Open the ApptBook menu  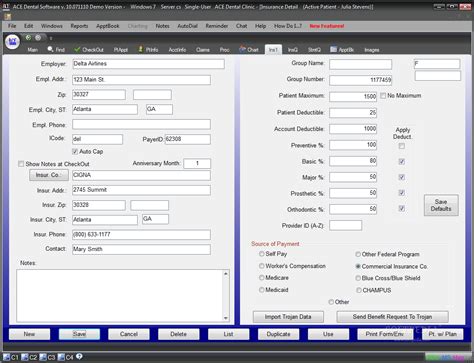coord(108,26)
